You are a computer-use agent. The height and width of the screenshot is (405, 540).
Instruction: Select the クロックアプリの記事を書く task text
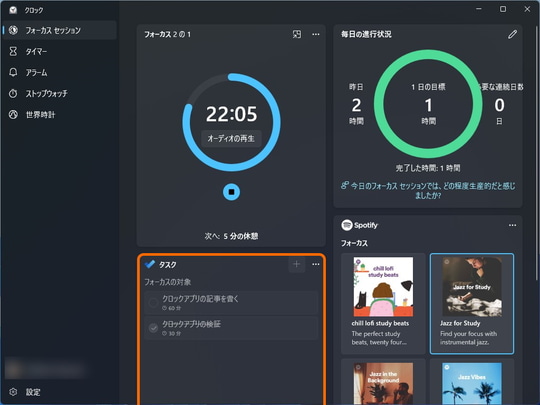click(x=200, y=299)
